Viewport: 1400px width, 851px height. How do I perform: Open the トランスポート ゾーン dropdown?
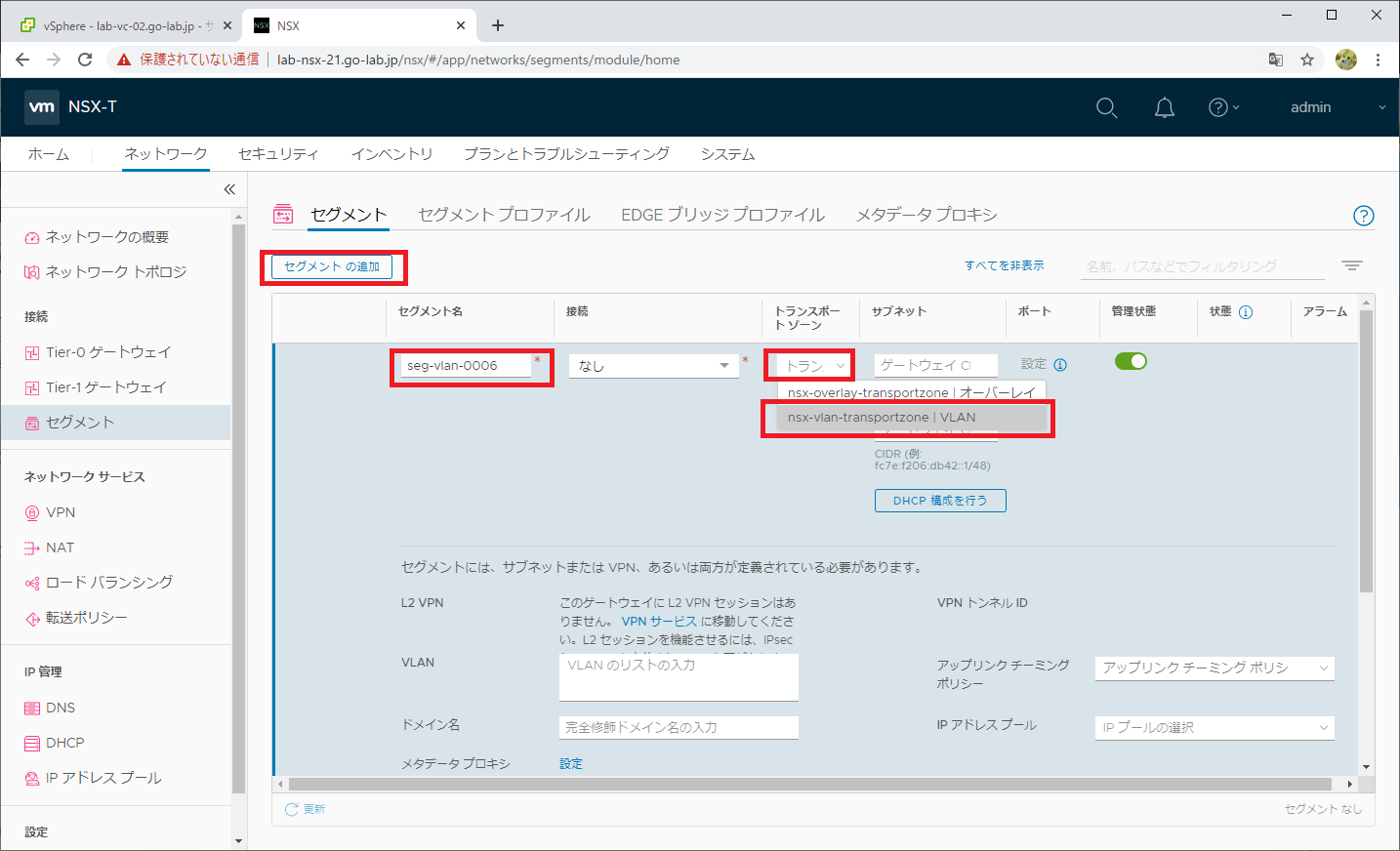click(814, 366)
